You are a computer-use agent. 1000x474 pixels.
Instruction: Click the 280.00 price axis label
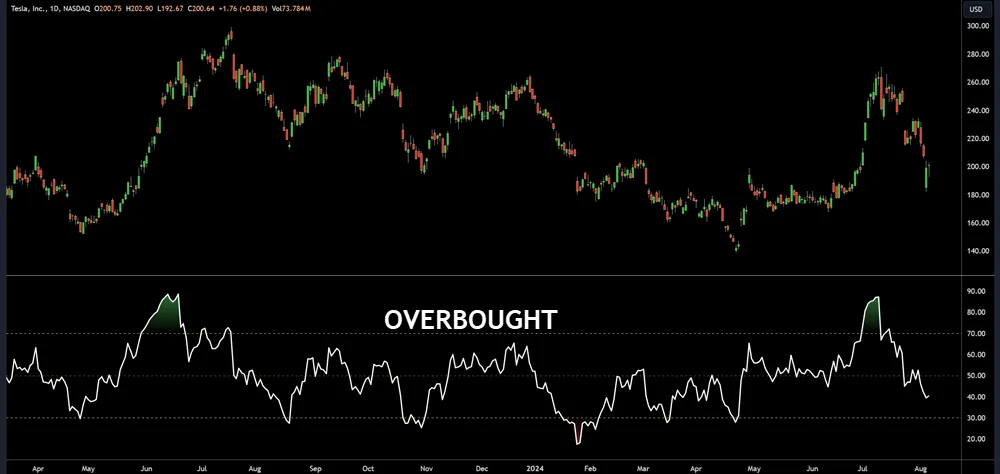tap(980, 54)
